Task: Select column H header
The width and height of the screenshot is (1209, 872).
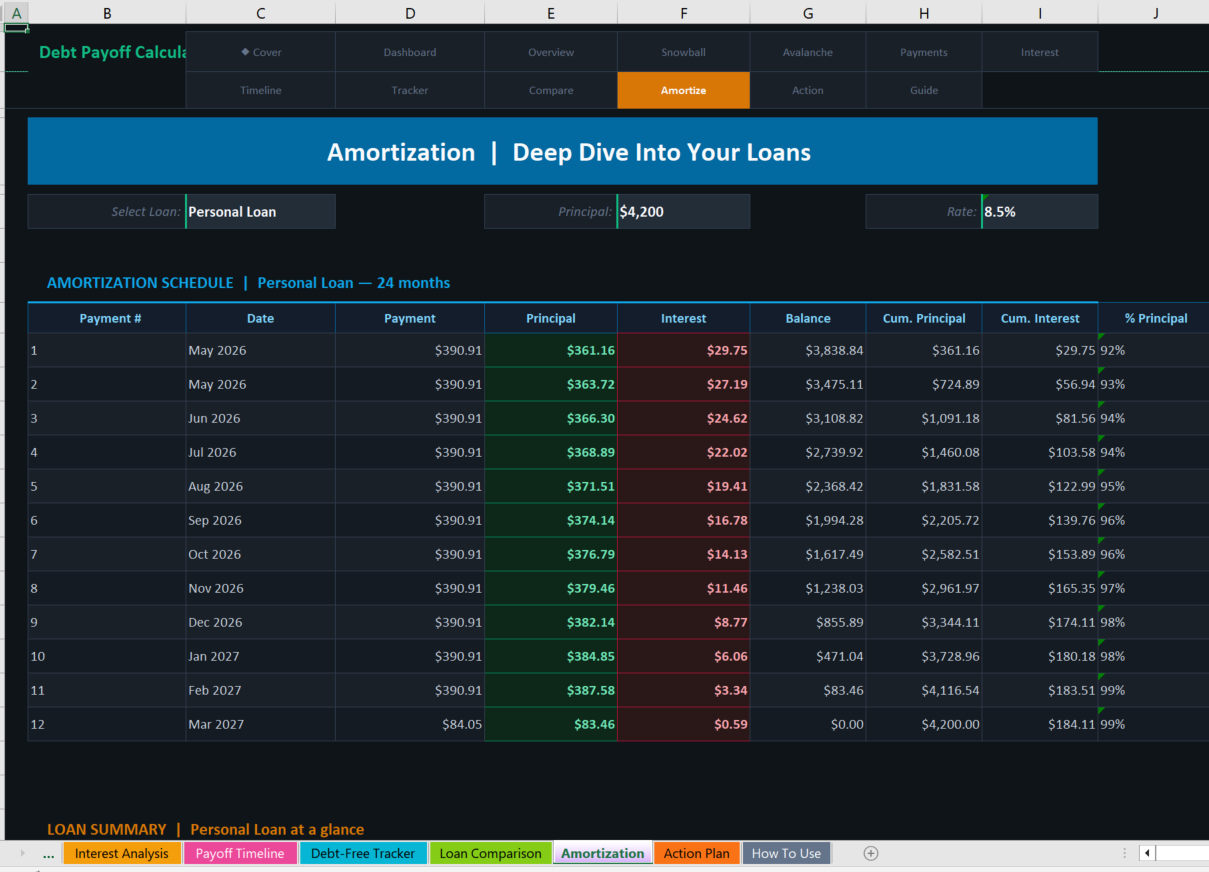Action: coord(924,13)
